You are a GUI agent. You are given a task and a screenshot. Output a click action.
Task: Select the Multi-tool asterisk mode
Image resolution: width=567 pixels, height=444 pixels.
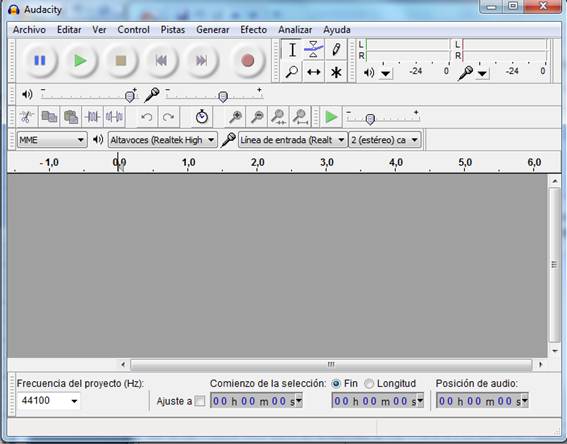pyautogui.click(x=336, y=72)
